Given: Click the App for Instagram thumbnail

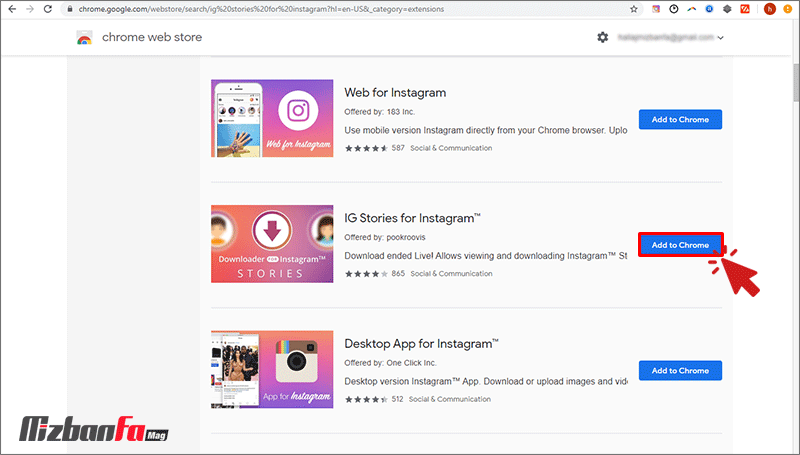Looking at the screenshot, I should pyautogui.click(x=272, y=369).
